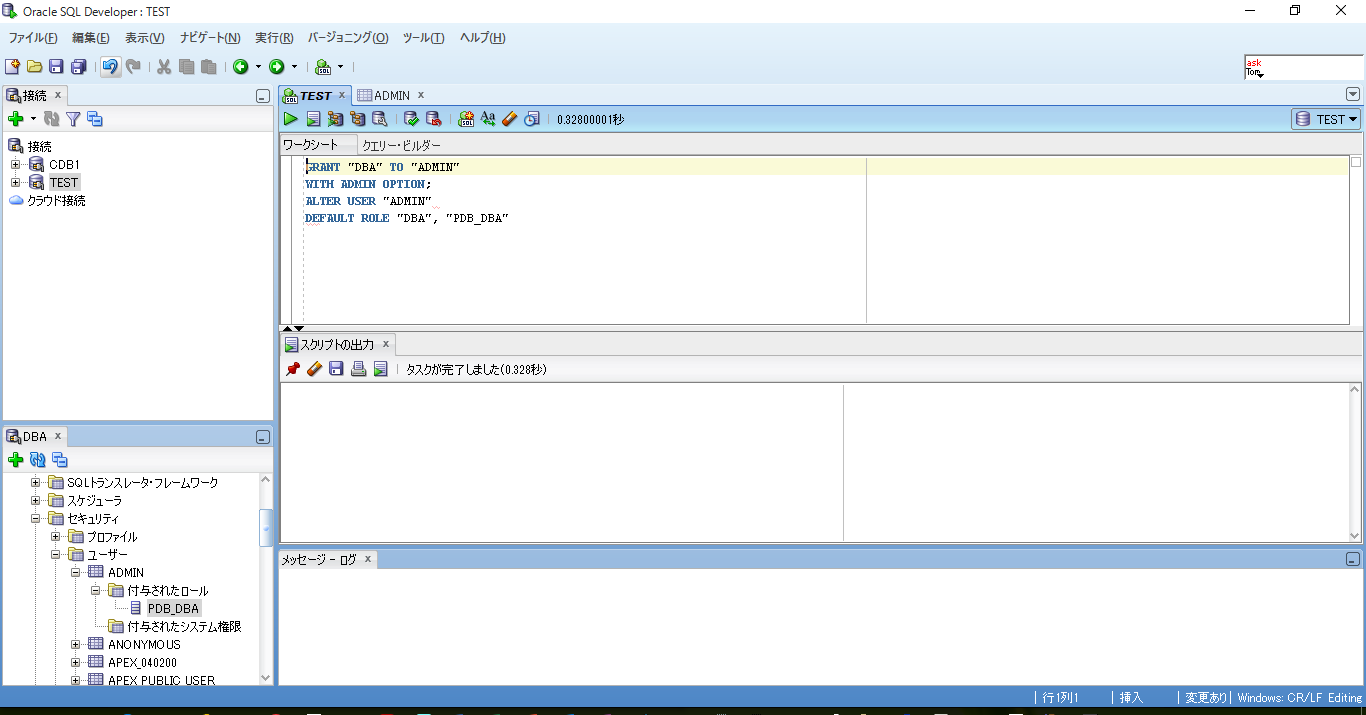Click the SQL Tuning Advisor icon
The width and height of the screenshot is (1366, 715).
pyautogui.click(x=380, y=119)
